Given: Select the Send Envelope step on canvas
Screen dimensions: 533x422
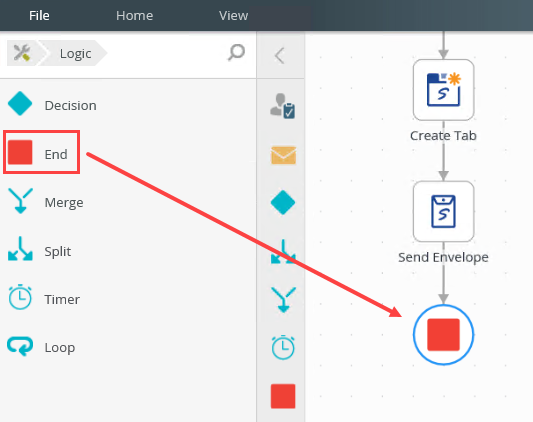Looking at the screenshot, I should (444, 212).
